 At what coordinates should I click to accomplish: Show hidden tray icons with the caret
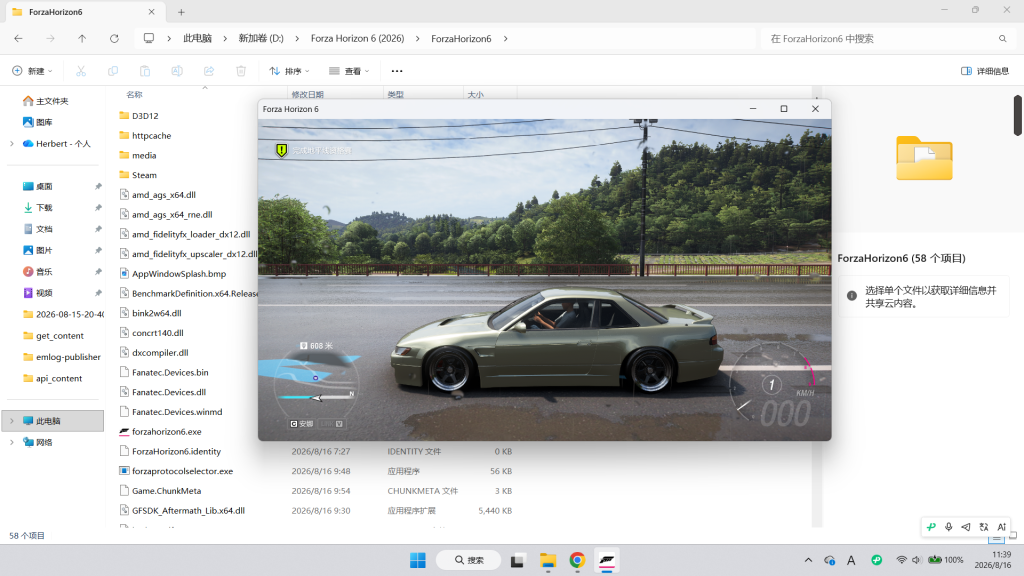point(808,560)
